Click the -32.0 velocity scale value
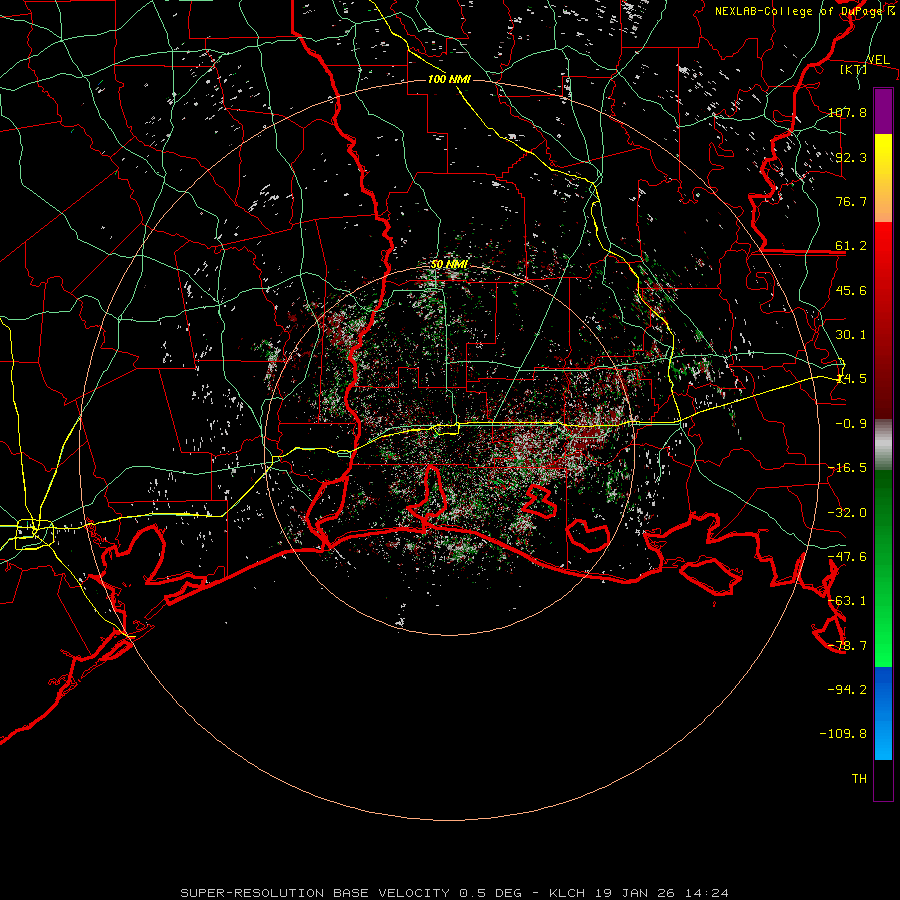This screenshot has width=900, height=900. coord(847,513)
